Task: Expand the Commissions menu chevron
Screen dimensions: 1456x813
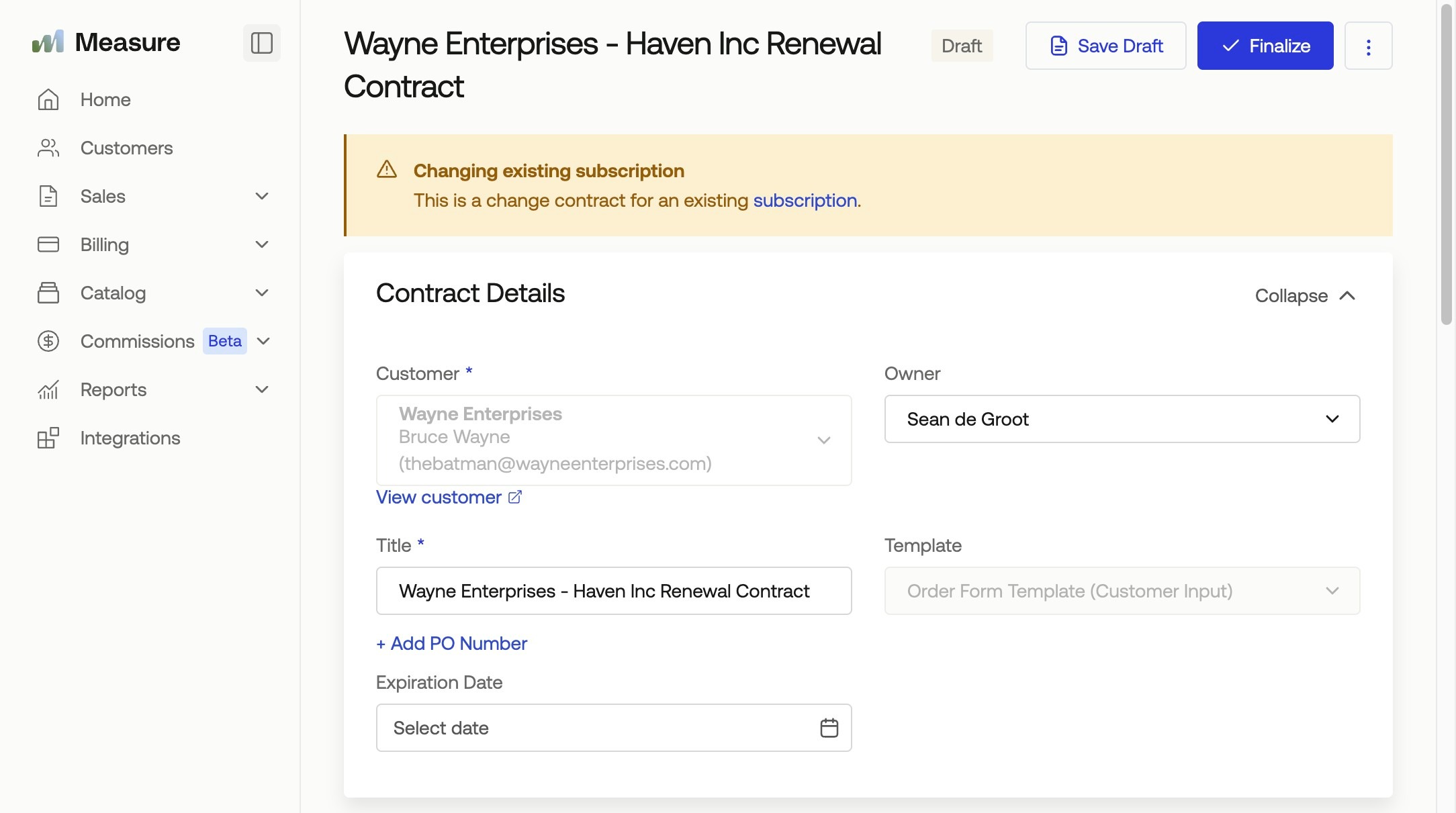Action: pos(263,341)
